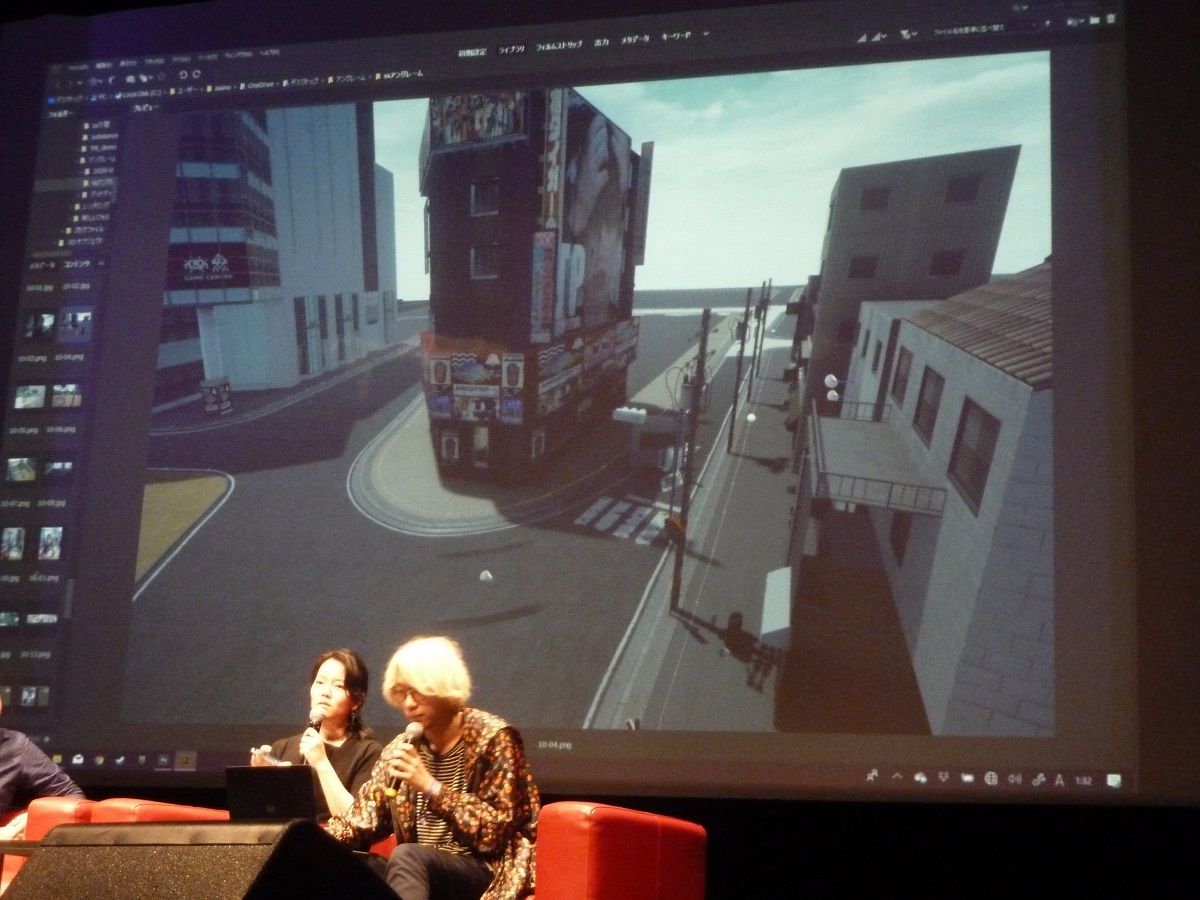Image resolution: width=1200 pixels, height=900 pixels.
Task: Switch to ライブラリ workspace
Action: pyautogui.click(x=511, y=48)
